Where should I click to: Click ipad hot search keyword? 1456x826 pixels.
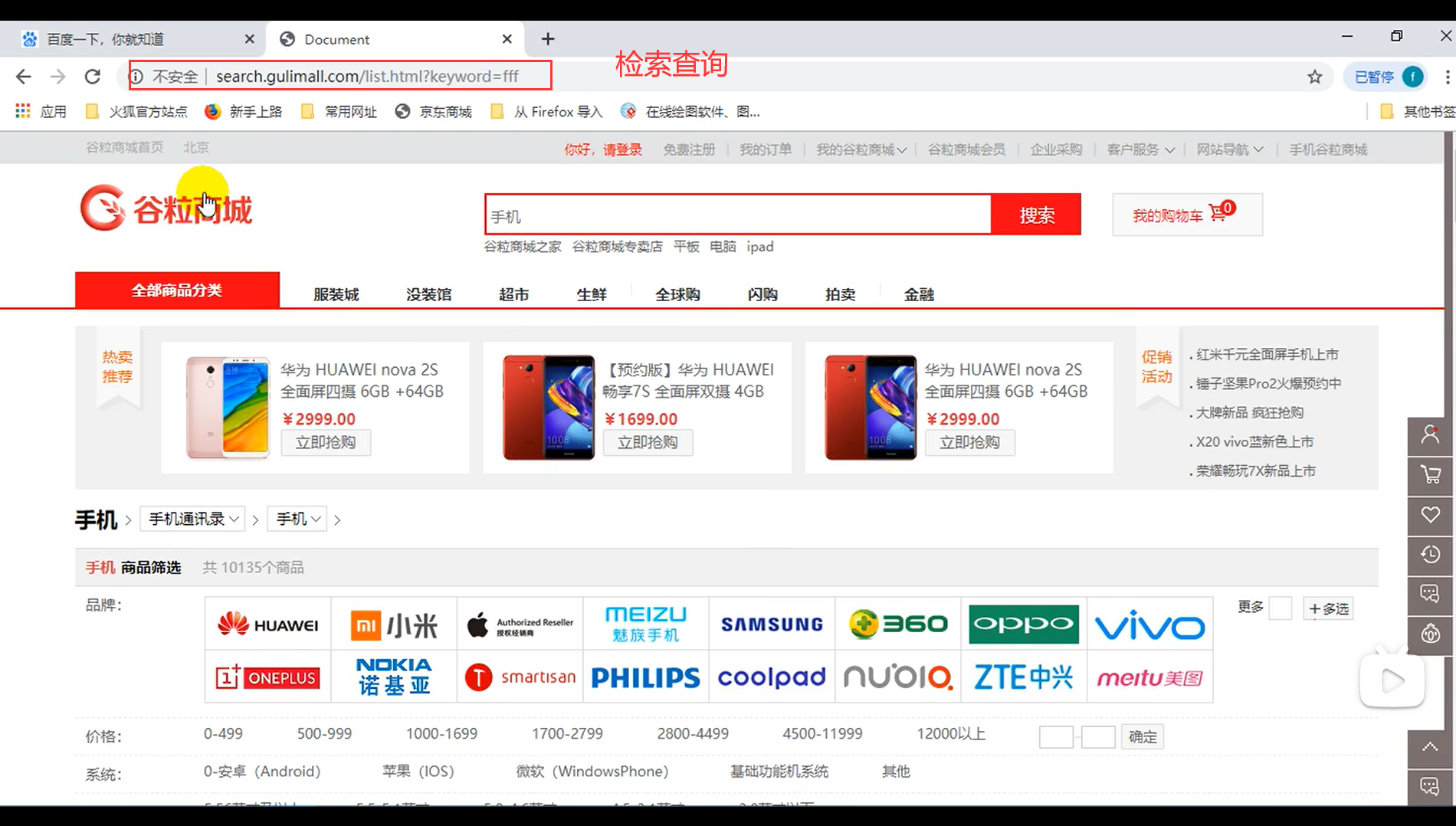click(x=760, y=247)
